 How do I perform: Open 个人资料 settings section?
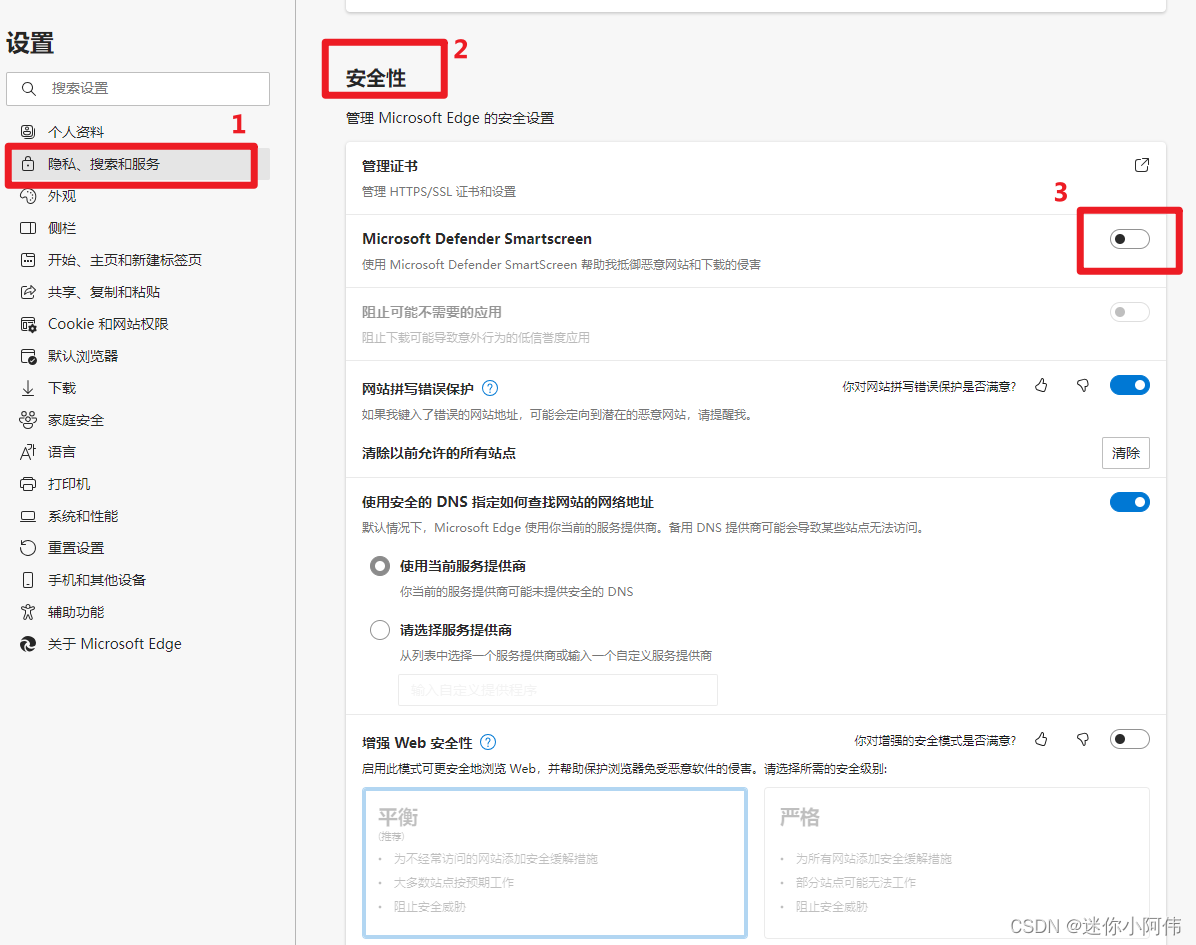click(x=137, y=132)
